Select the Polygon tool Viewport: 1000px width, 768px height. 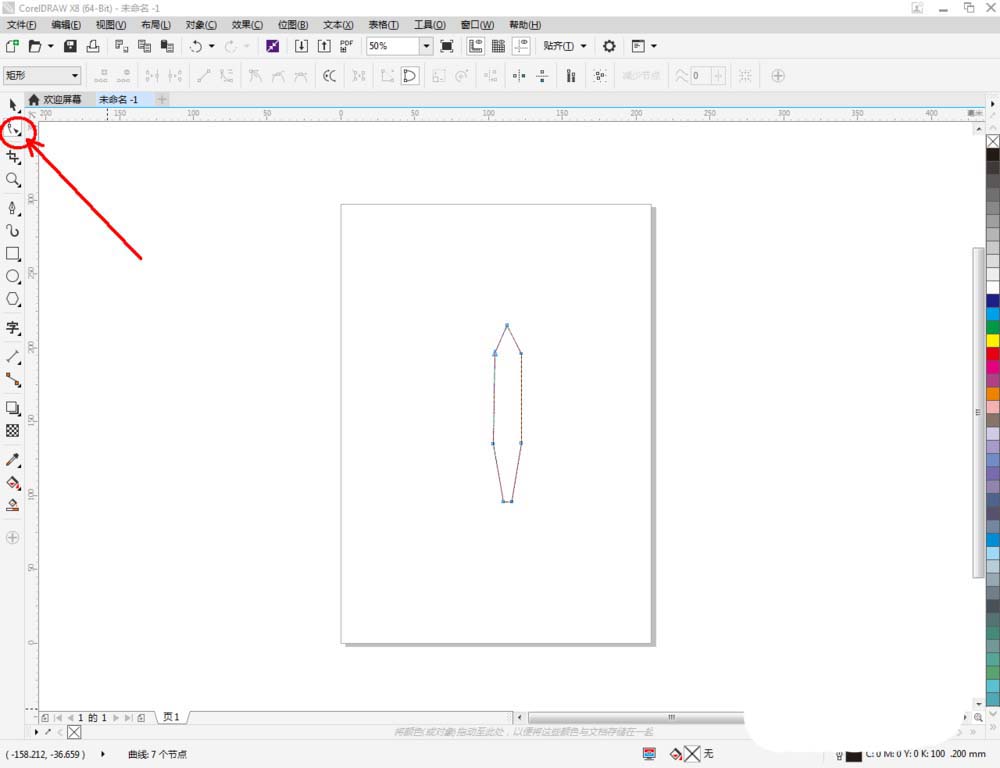tap(13, 299)
